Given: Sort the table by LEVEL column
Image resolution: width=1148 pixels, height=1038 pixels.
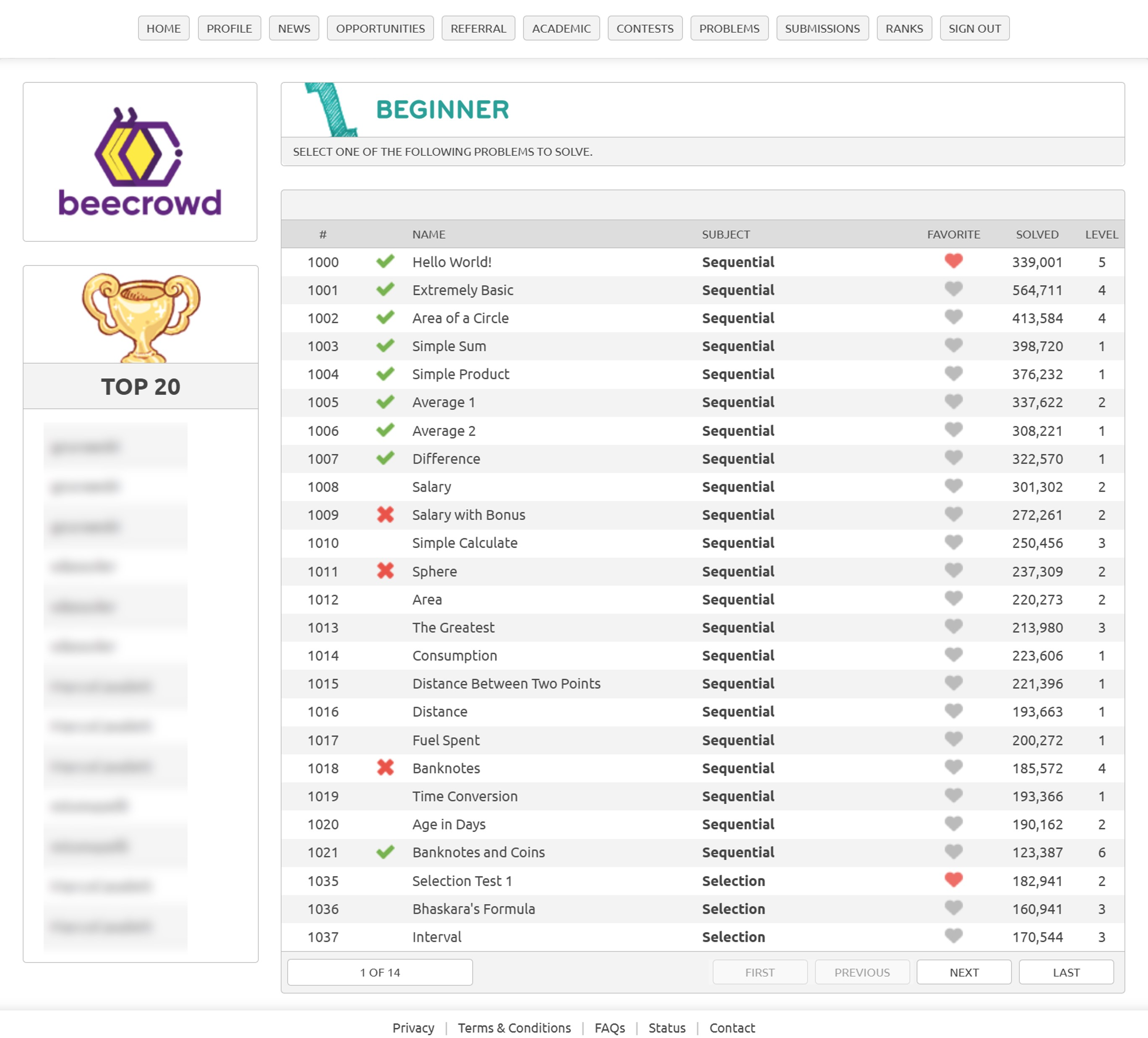Looking at the screenshot, I should [x=1101, y=234].
